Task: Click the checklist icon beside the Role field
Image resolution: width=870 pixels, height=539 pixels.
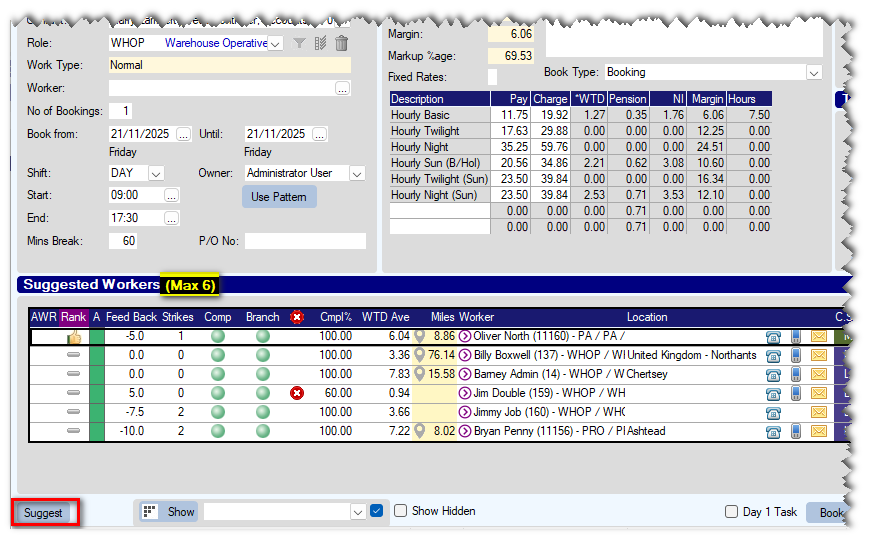Action: [320, 43]
